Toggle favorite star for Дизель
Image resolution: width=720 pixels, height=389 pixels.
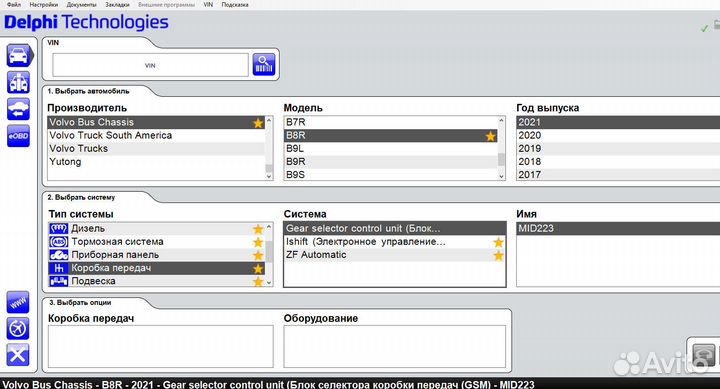[258, 229]
